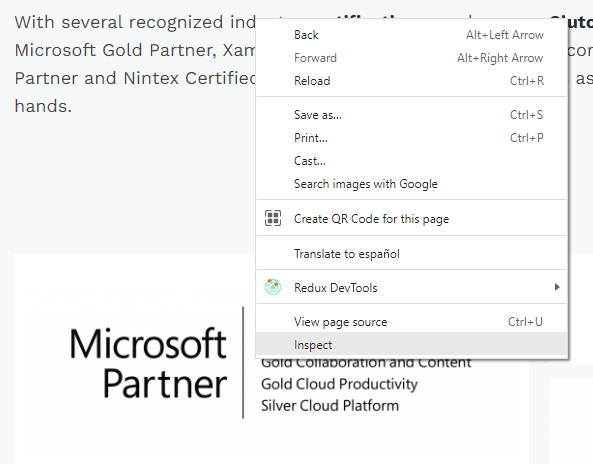Screen dimensions: 593x464
Task: Select Inspect in the context menu
Action: [411, 345]
